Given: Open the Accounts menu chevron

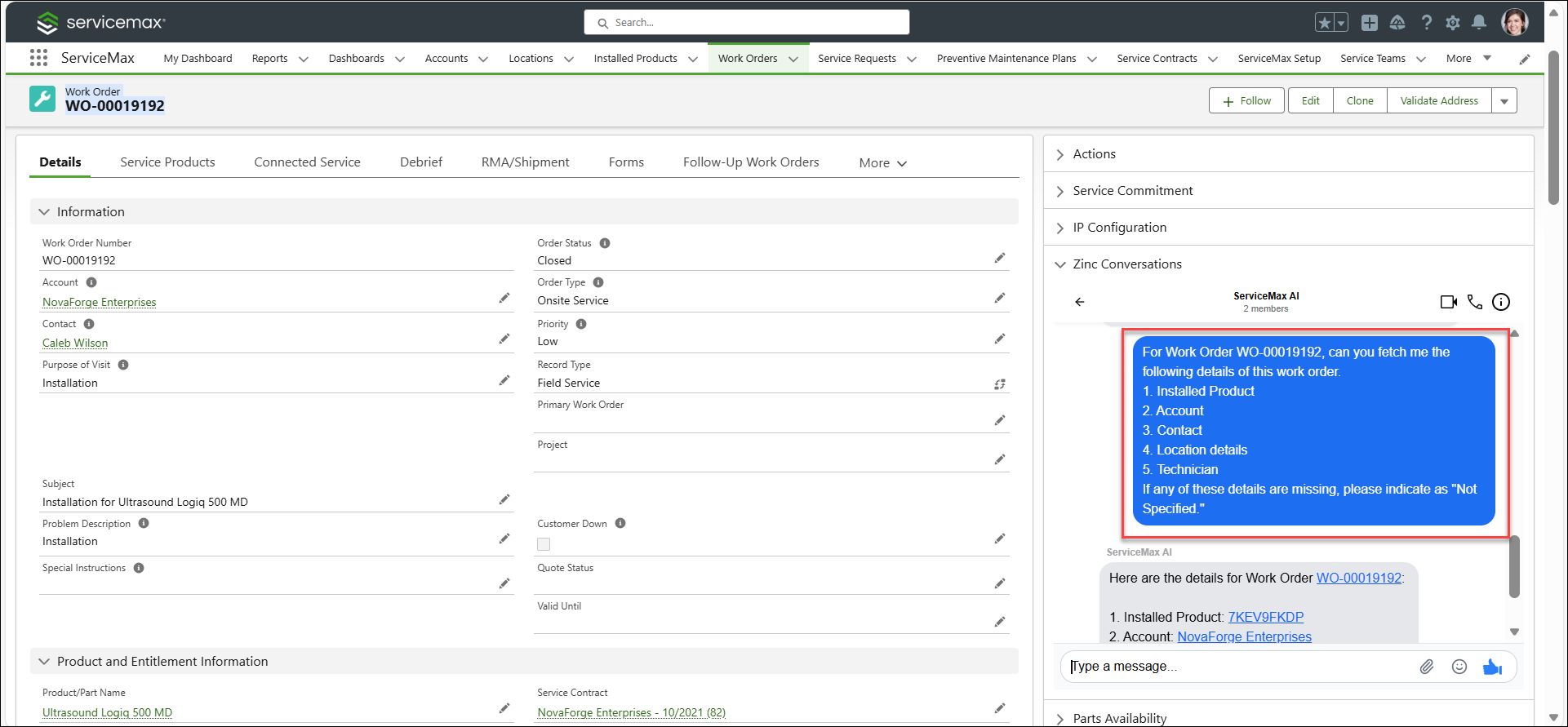Looking at the screenshot, I should pos(483,59).
